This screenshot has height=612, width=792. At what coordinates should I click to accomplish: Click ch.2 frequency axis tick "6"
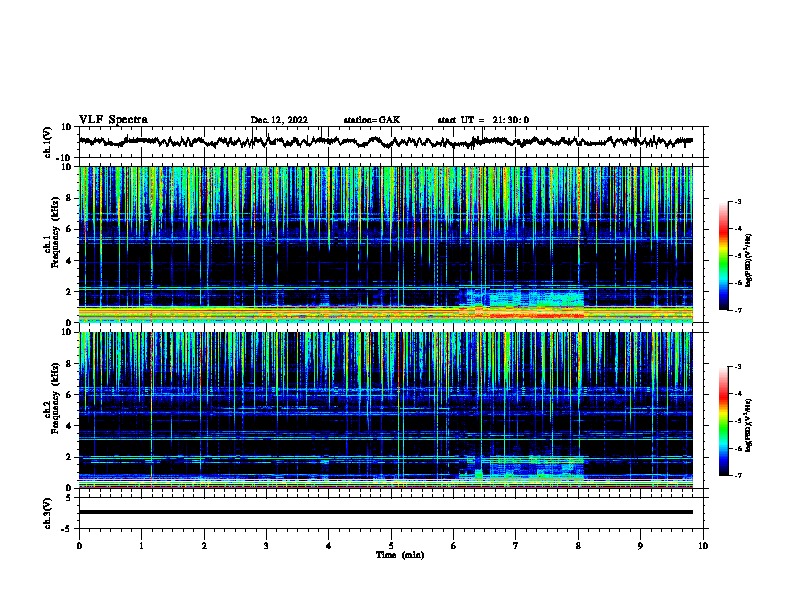tap(69, 395)
